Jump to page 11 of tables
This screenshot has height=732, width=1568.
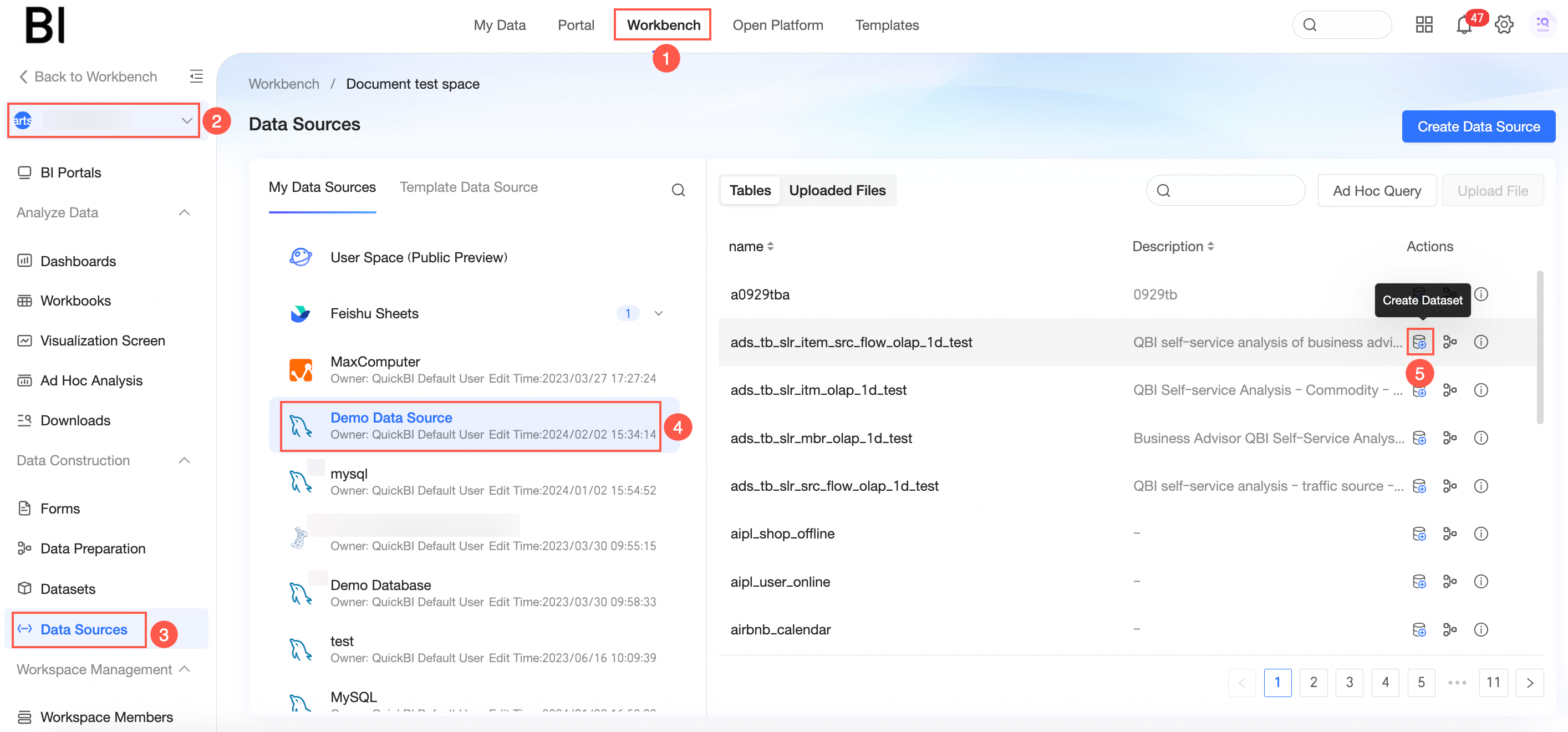(x=1493, y=682)
